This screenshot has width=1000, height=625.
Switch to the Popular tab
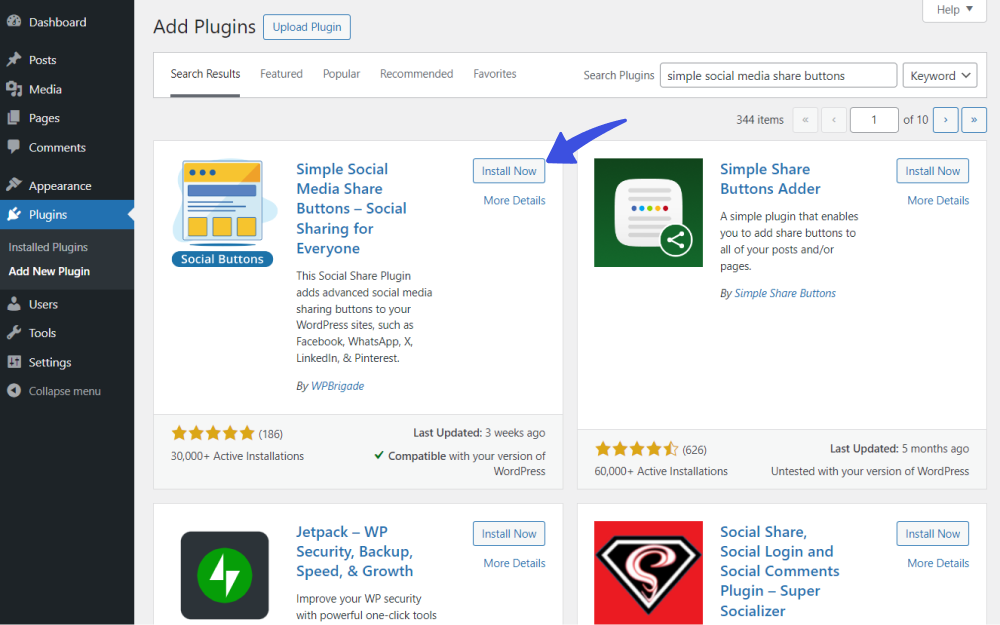point(341,74)
